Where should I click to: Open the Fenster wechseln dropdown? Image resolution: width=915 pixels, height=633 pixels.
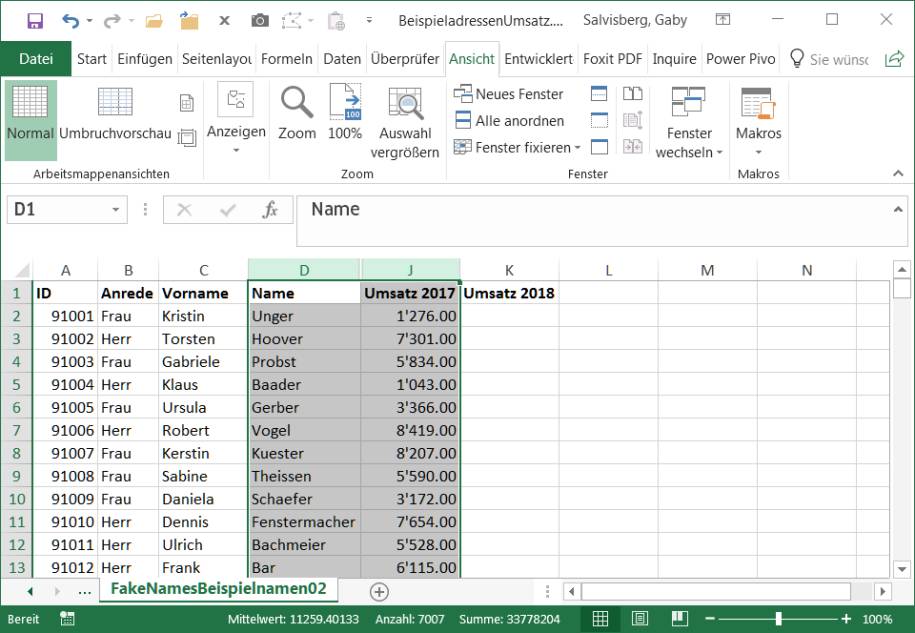point(689,123)
